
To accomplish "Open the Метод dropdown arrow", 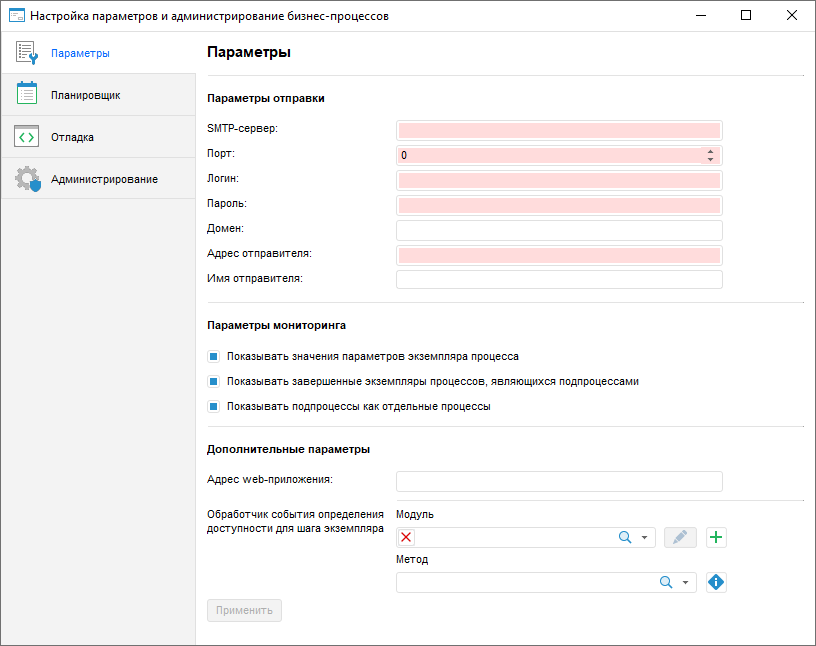I will click(x=686, y=582).
